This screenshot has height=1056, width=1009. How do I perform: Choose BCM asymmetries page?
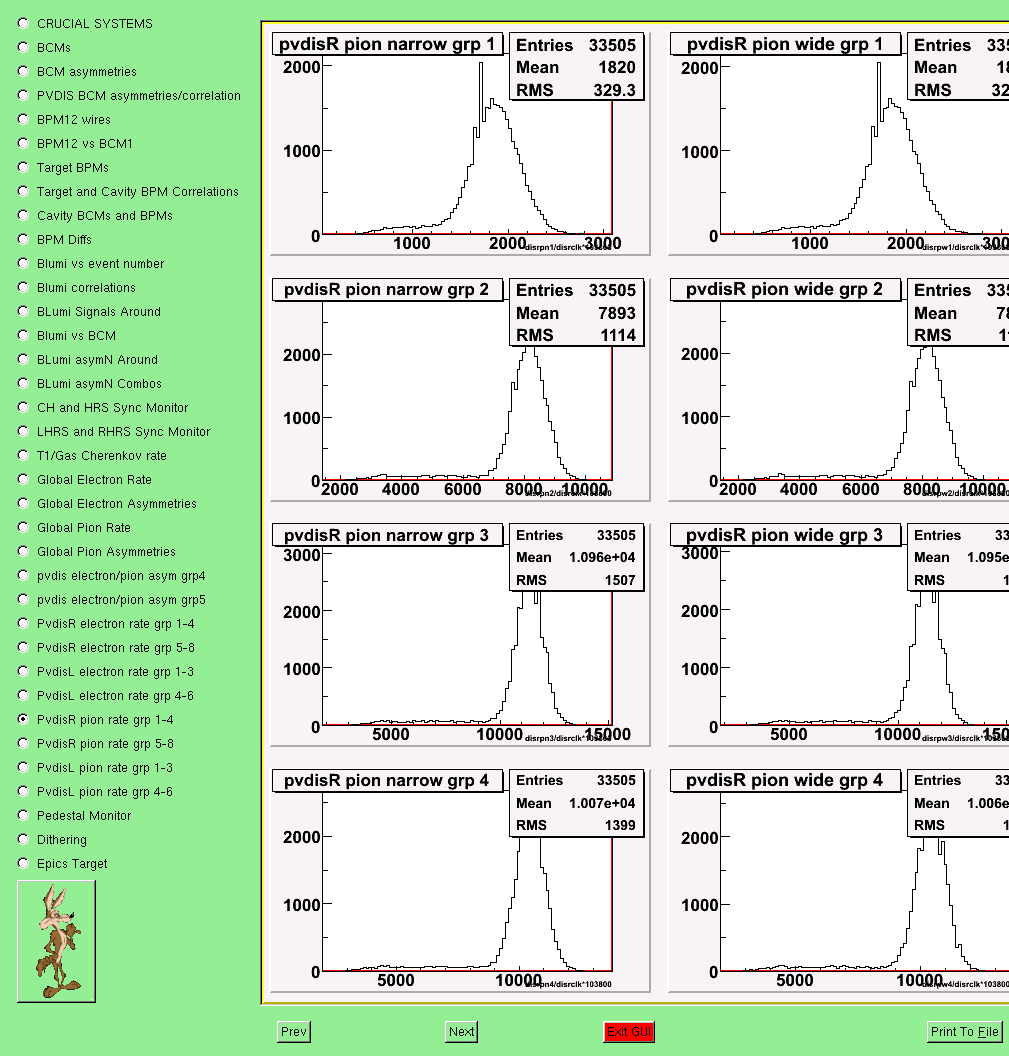click(24, 71)
